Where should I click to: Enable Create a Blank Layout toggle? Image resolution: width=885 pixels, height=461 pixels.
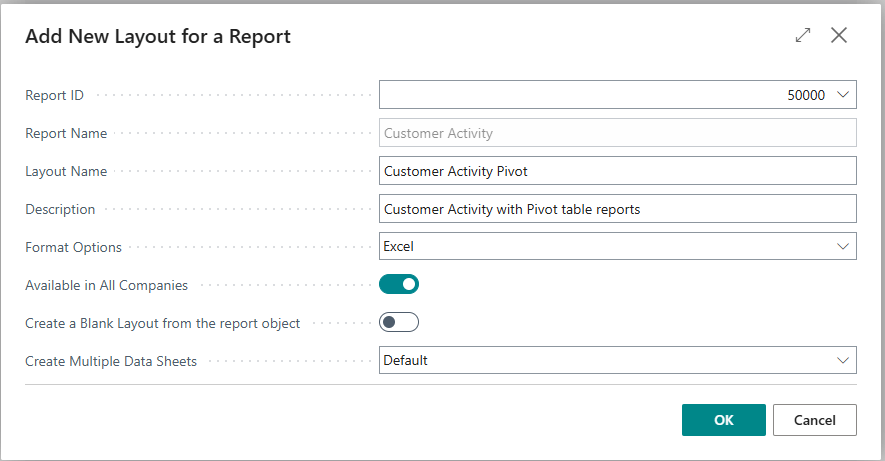[398, 322]
